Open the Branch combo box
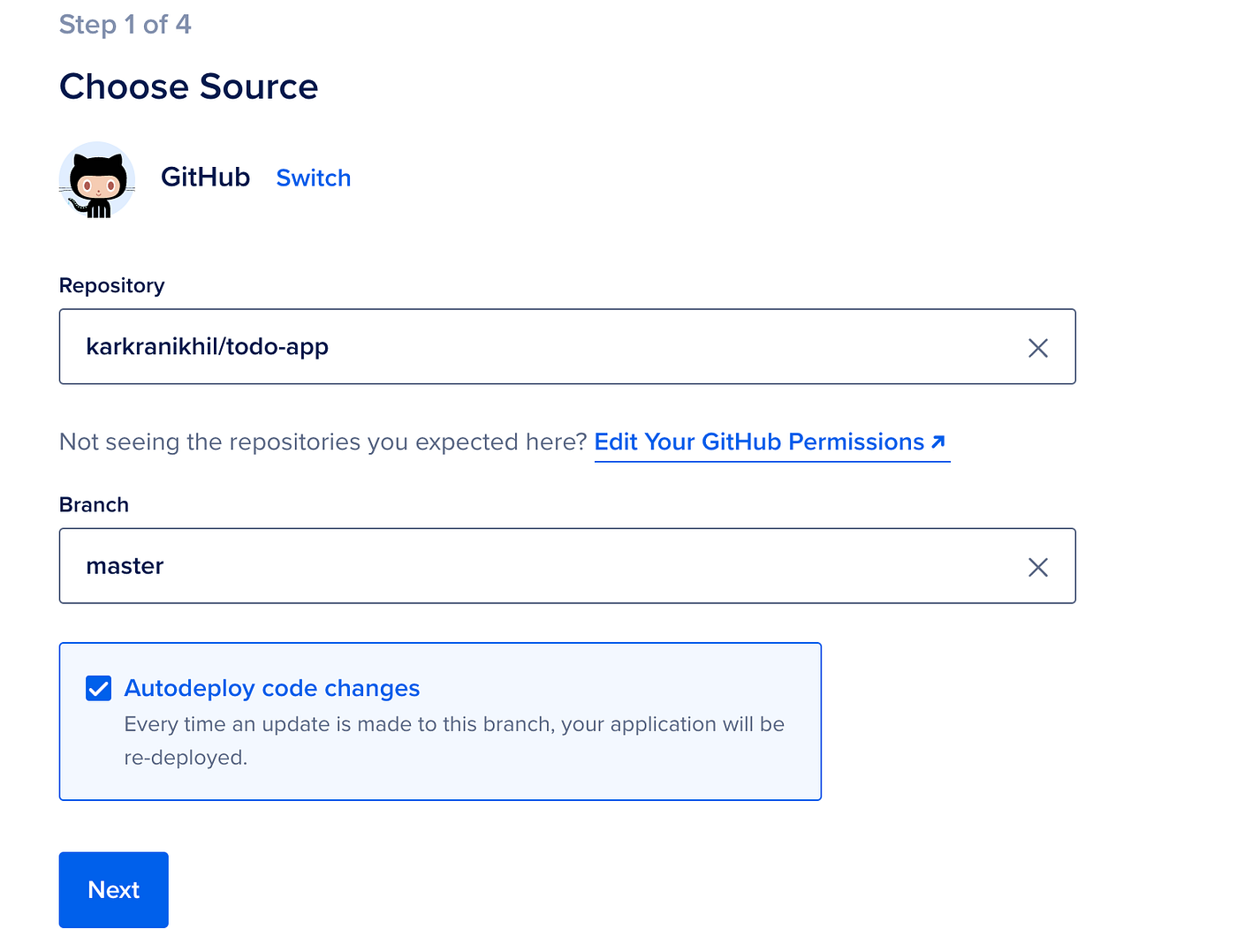The image size is (1237, 952). click(x=567, y=566)
